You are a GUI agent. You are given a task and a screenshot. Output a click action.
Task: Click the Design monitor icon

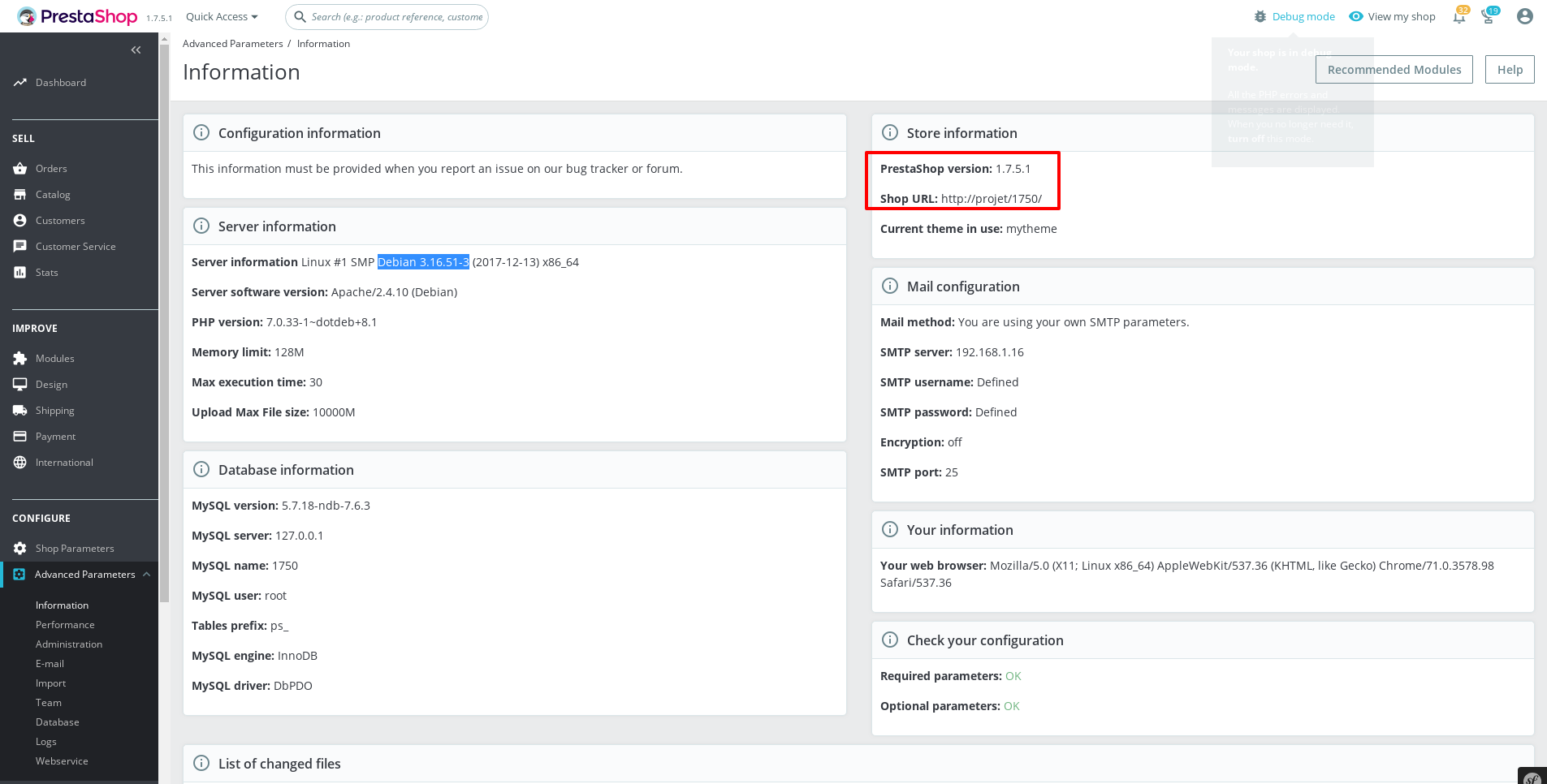(20, 385)
